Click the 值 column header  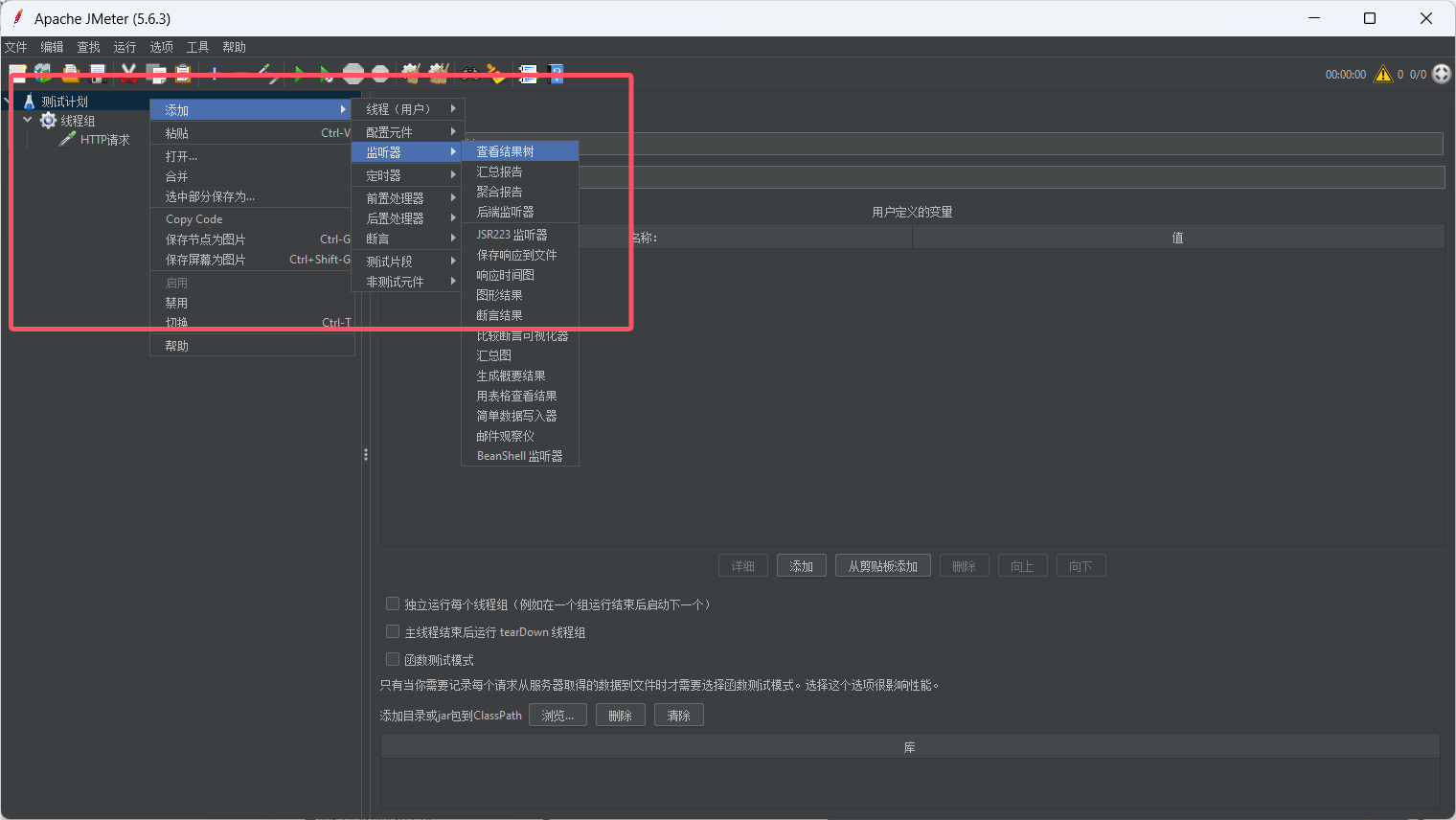click(x=1178, y=238)
